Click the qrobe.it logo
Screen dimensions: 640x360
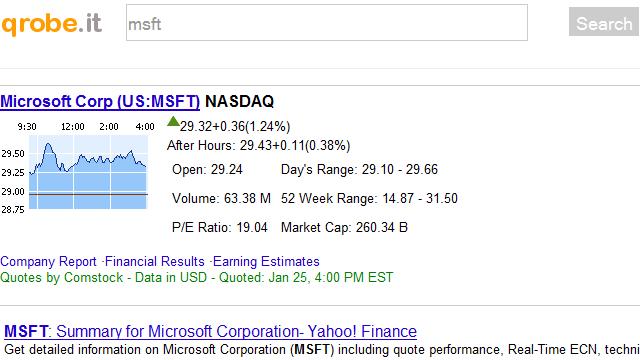(x=51, y=24)
